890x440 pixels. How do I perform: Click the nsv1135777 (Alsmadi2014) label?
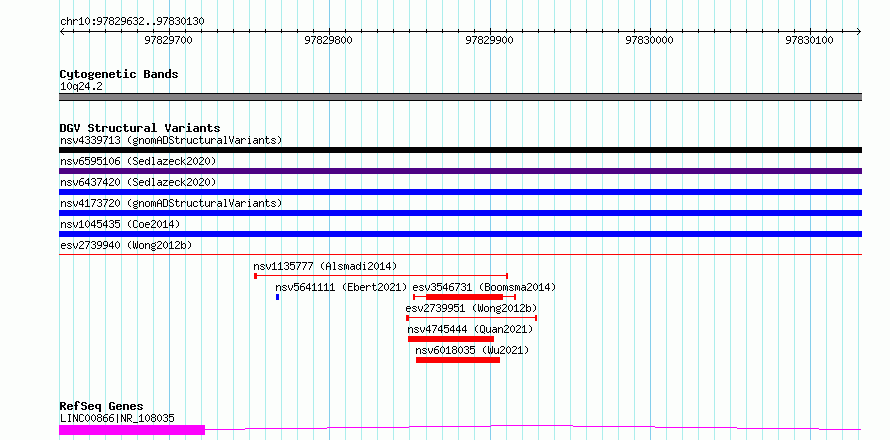(x=325, y=266)
